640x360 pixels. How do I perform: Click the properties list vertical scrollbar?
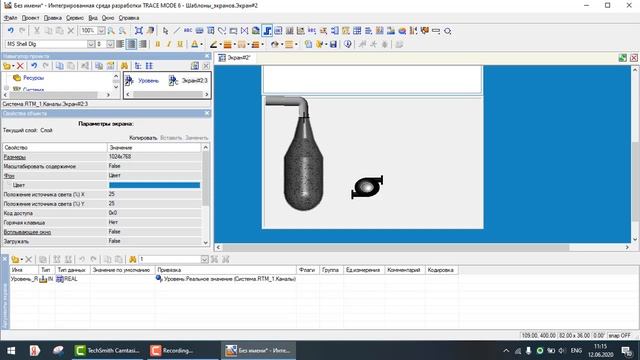(206, 194)
